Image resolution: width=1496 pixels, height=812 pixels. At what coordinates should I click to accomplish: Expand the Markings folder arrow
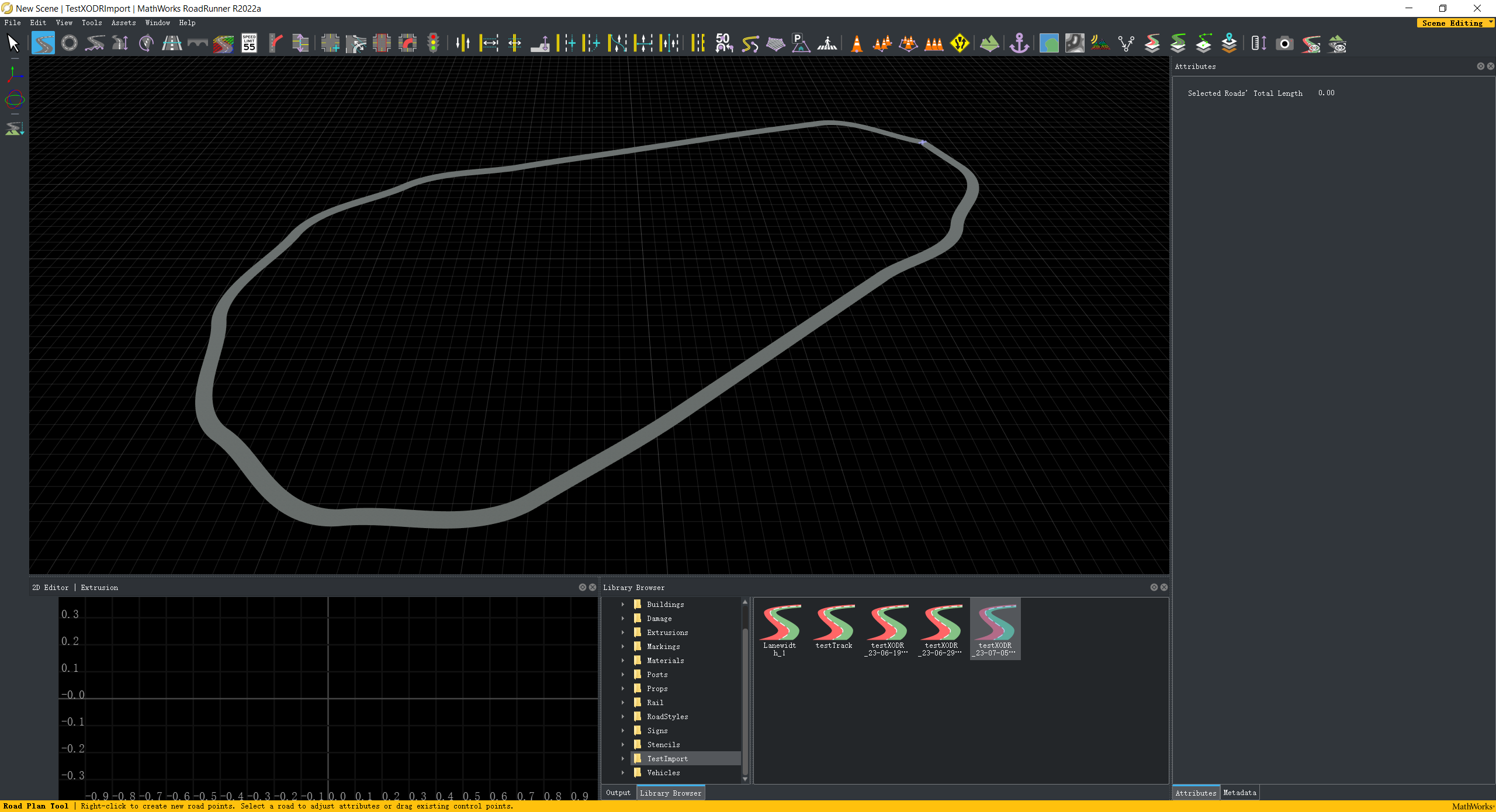(623, 647)
